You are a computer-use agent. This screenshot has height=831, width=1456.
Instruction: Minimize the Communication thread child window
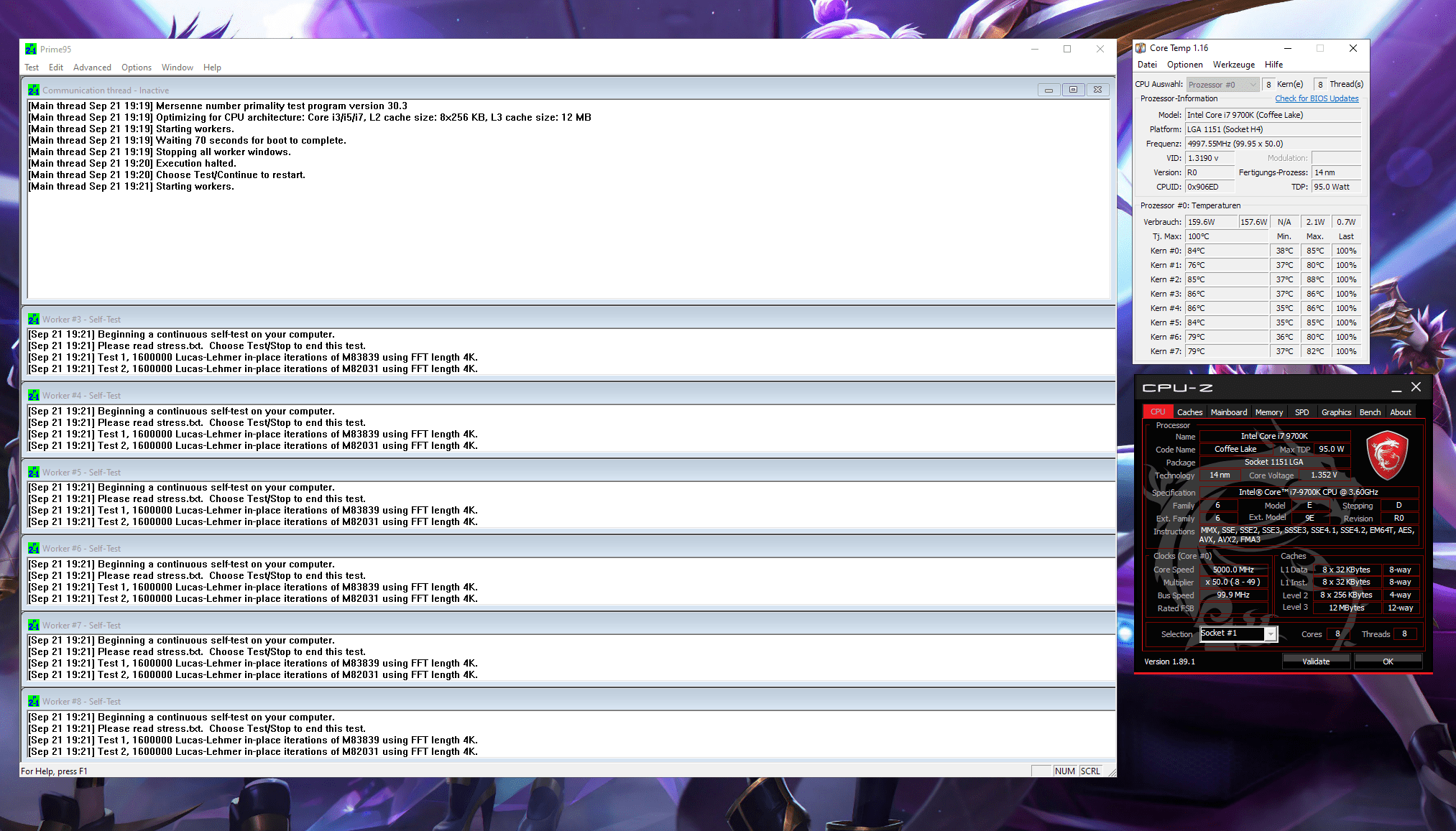(x=1049, y=90)
